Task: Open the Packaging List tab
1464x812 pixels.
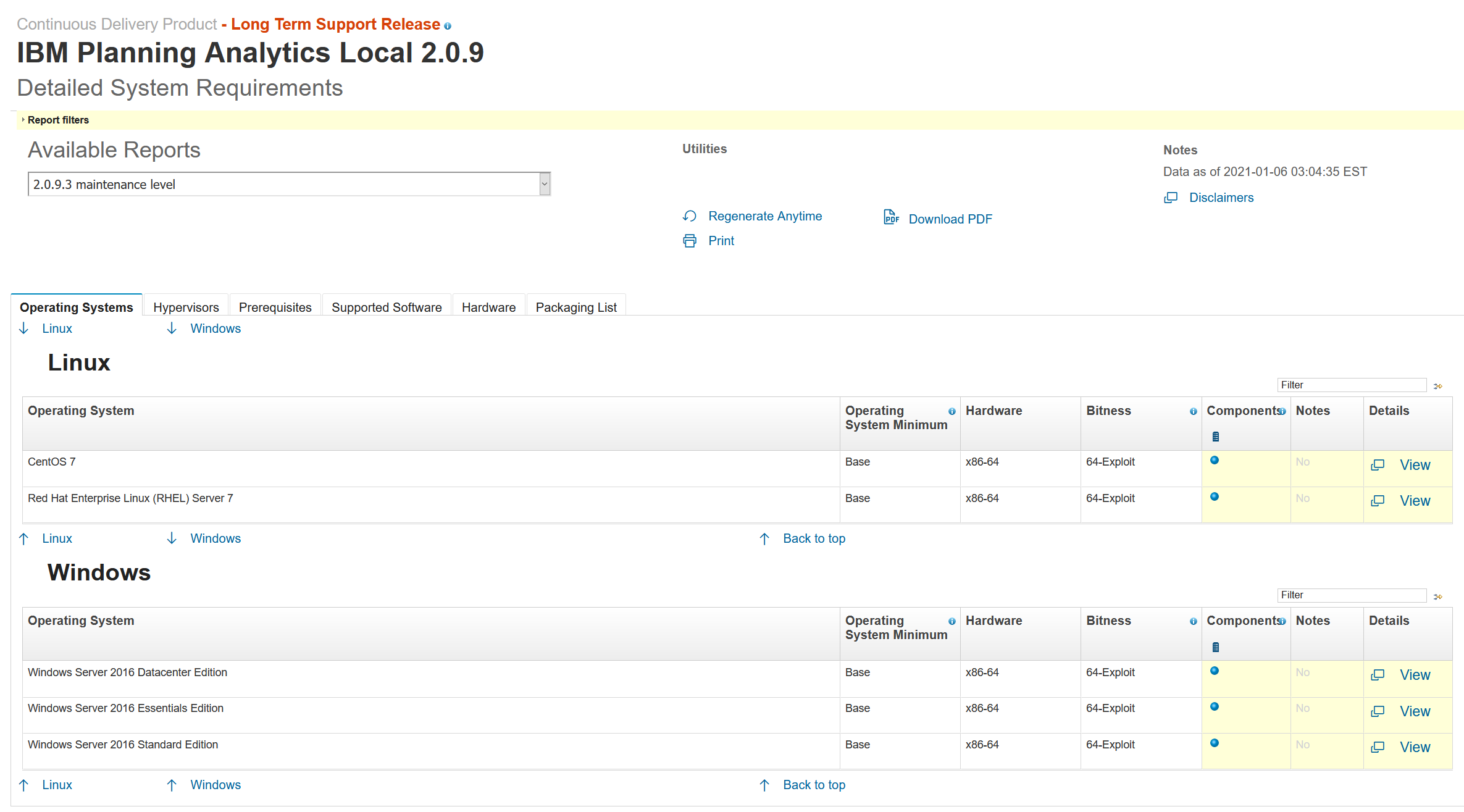Action: [x=575, y=308]
